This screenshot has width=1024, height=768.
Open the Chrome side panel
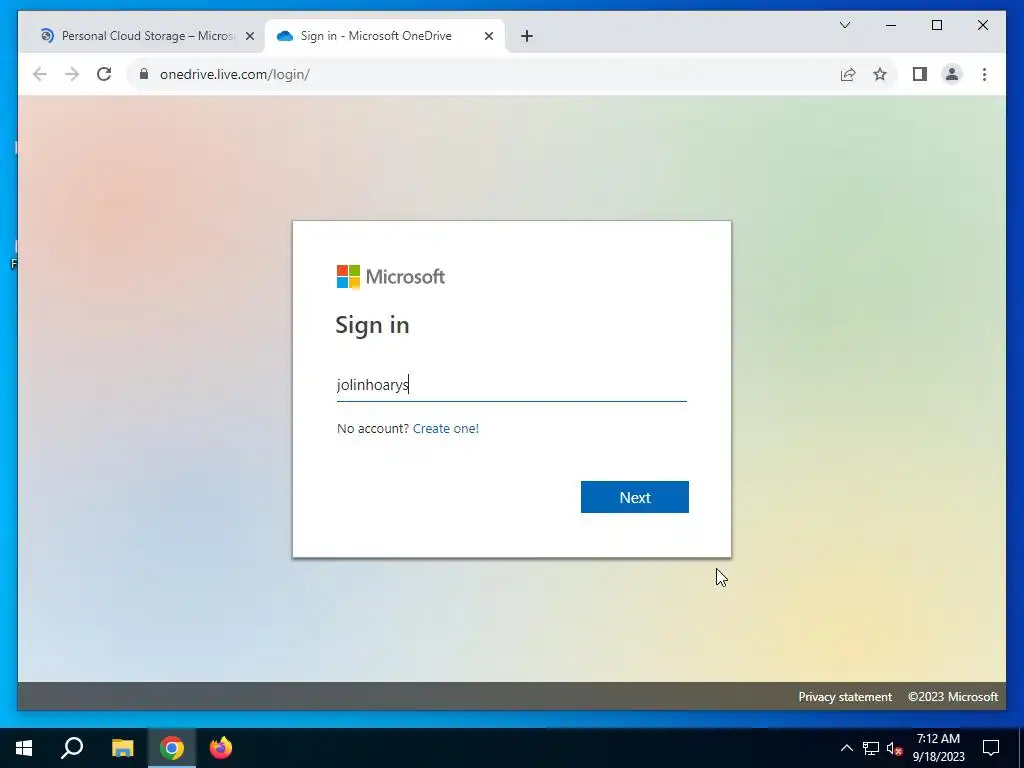click(920, 74)
